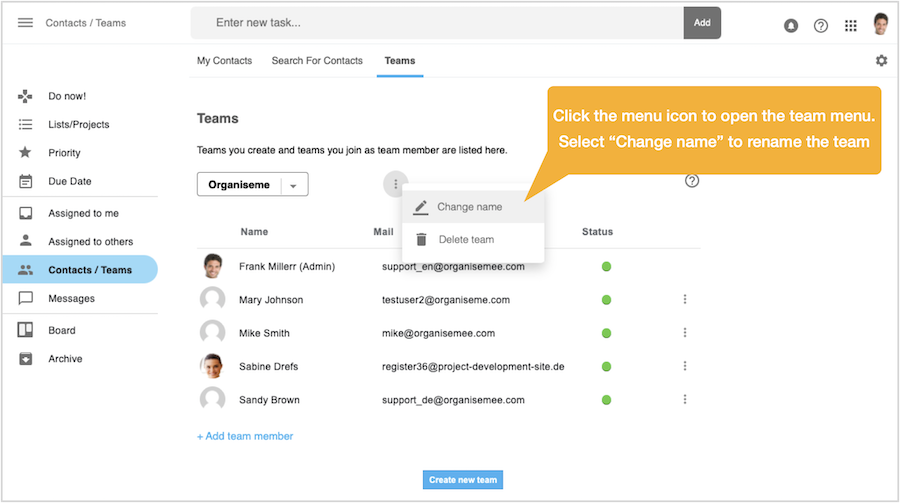
Task: Click the help icon beside the teams table
Action: [692, 181]
